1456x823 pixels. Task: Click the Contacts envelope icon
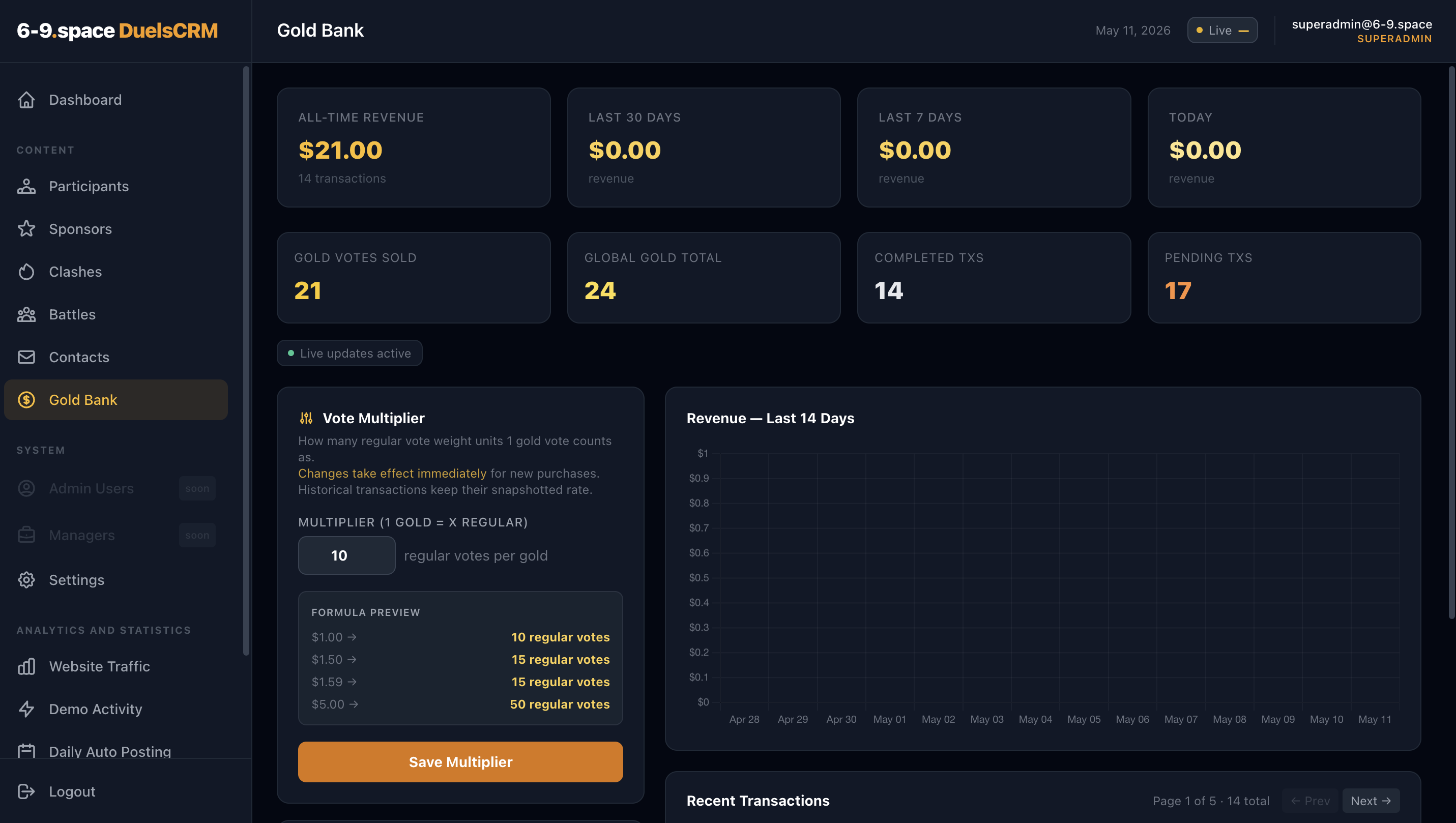coord(26,357)
